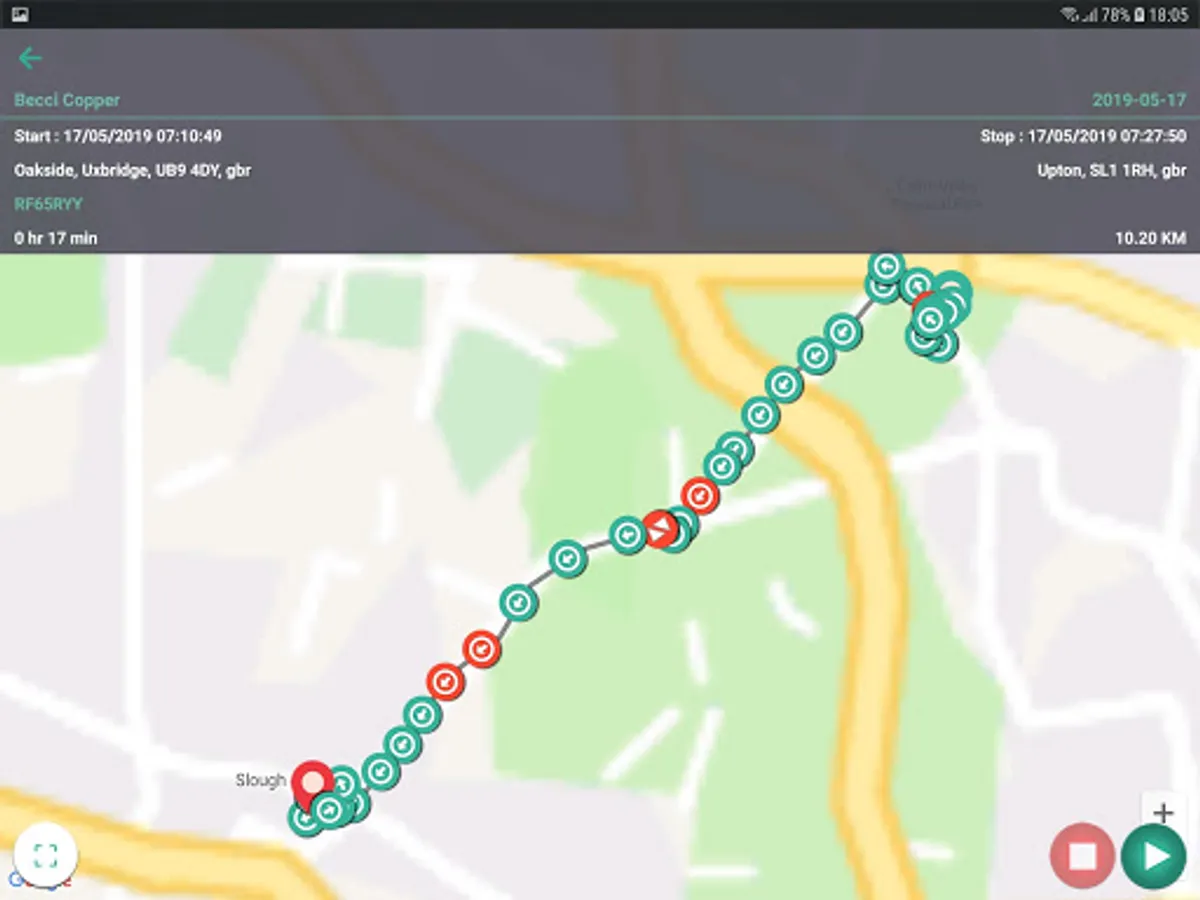Tap the trip distance 10.20 KM
1200x900 pixels.
[1151, 238]
